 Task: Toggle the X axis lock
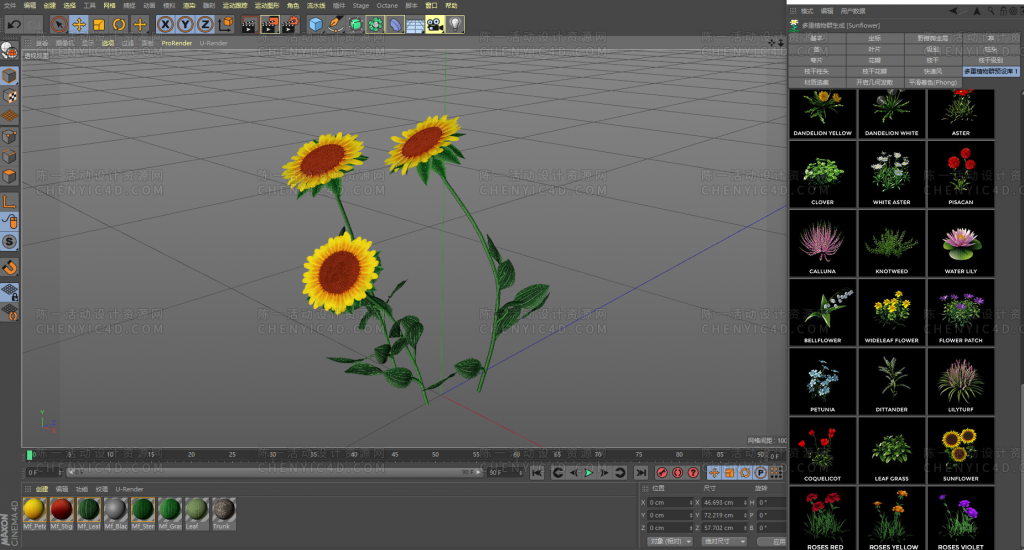point(166,24)
